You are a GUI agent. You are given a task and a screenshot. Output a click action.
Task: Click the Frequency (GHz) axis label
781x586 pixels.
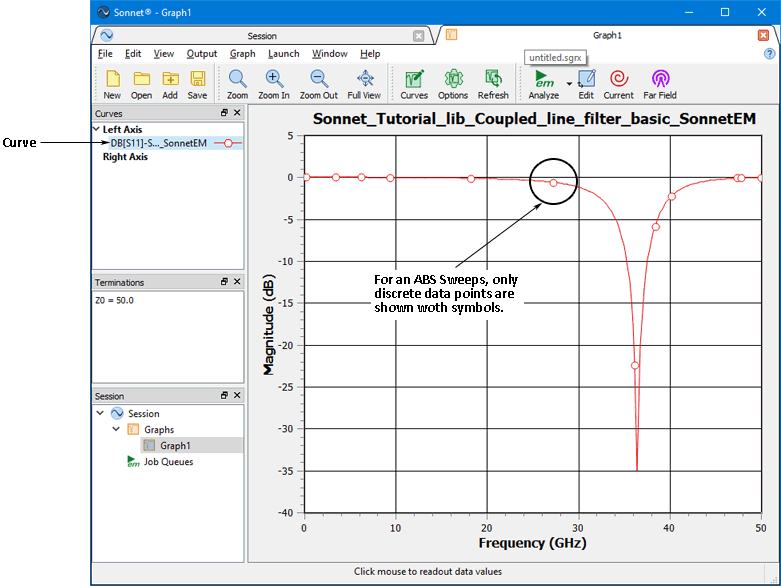[x=532, y=543]
